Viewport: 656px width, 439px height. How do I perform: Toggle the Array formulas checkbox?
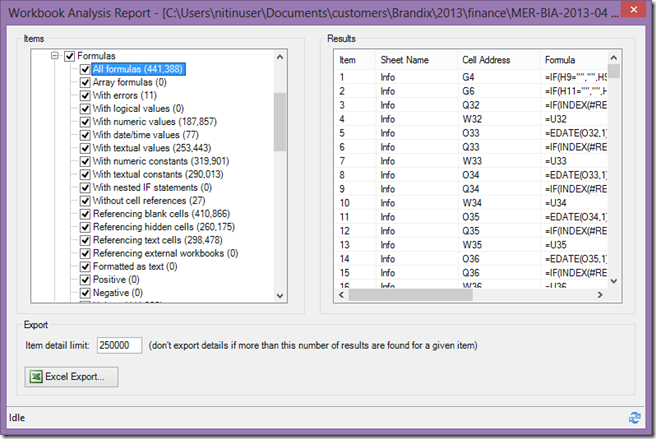click(x=85, y=82)
